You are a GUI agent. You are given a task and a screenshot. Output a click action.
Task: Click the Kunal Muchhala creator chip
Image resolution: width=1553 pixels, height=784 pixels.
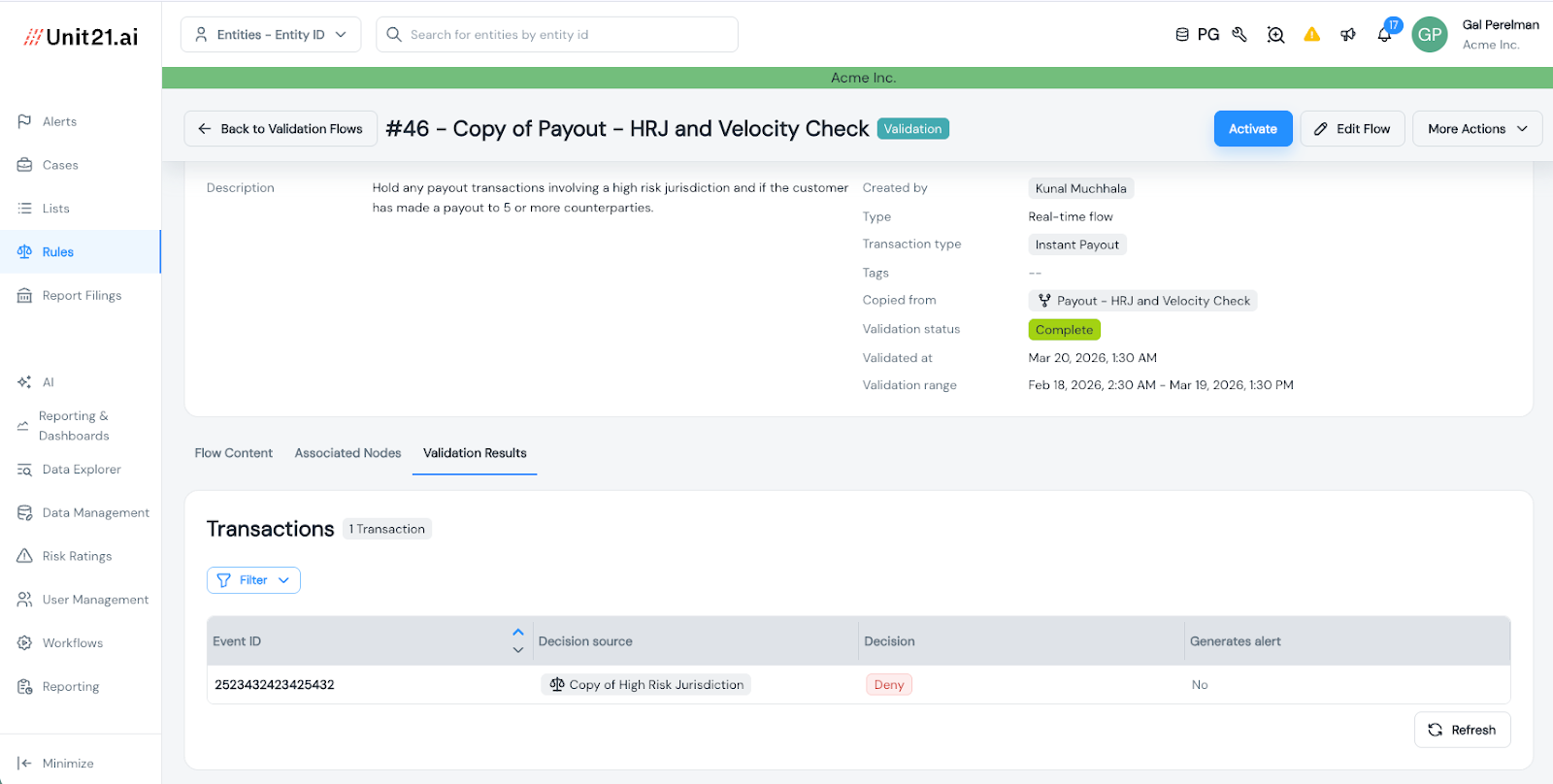pyautogui.click(x=1080, y=188)
